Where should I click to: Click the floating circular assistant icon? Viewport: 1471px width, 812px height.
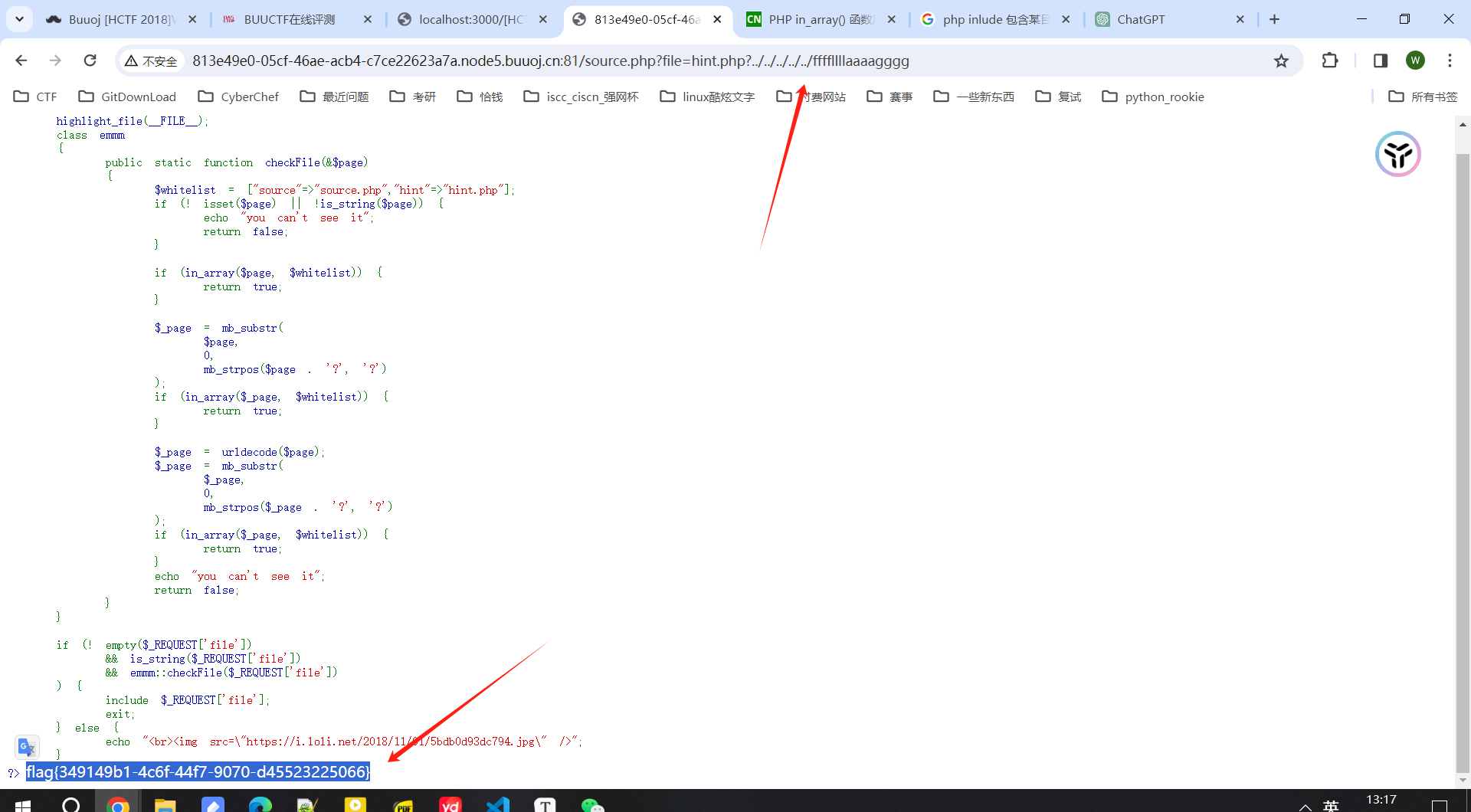pos(1397,154)
